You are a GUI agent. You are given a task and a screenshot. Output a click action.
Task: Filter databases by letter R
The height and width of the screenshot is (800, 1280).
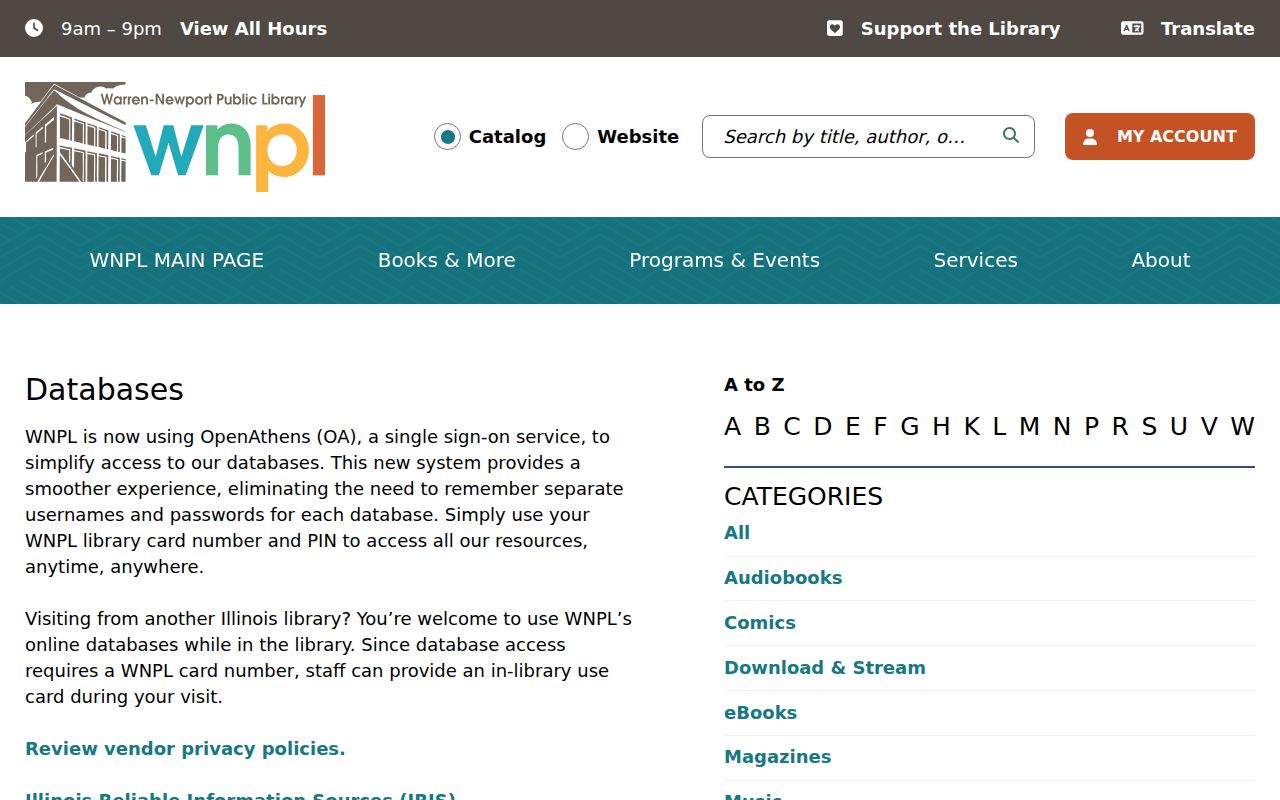pyautogui.click(x=1120, y=427)
